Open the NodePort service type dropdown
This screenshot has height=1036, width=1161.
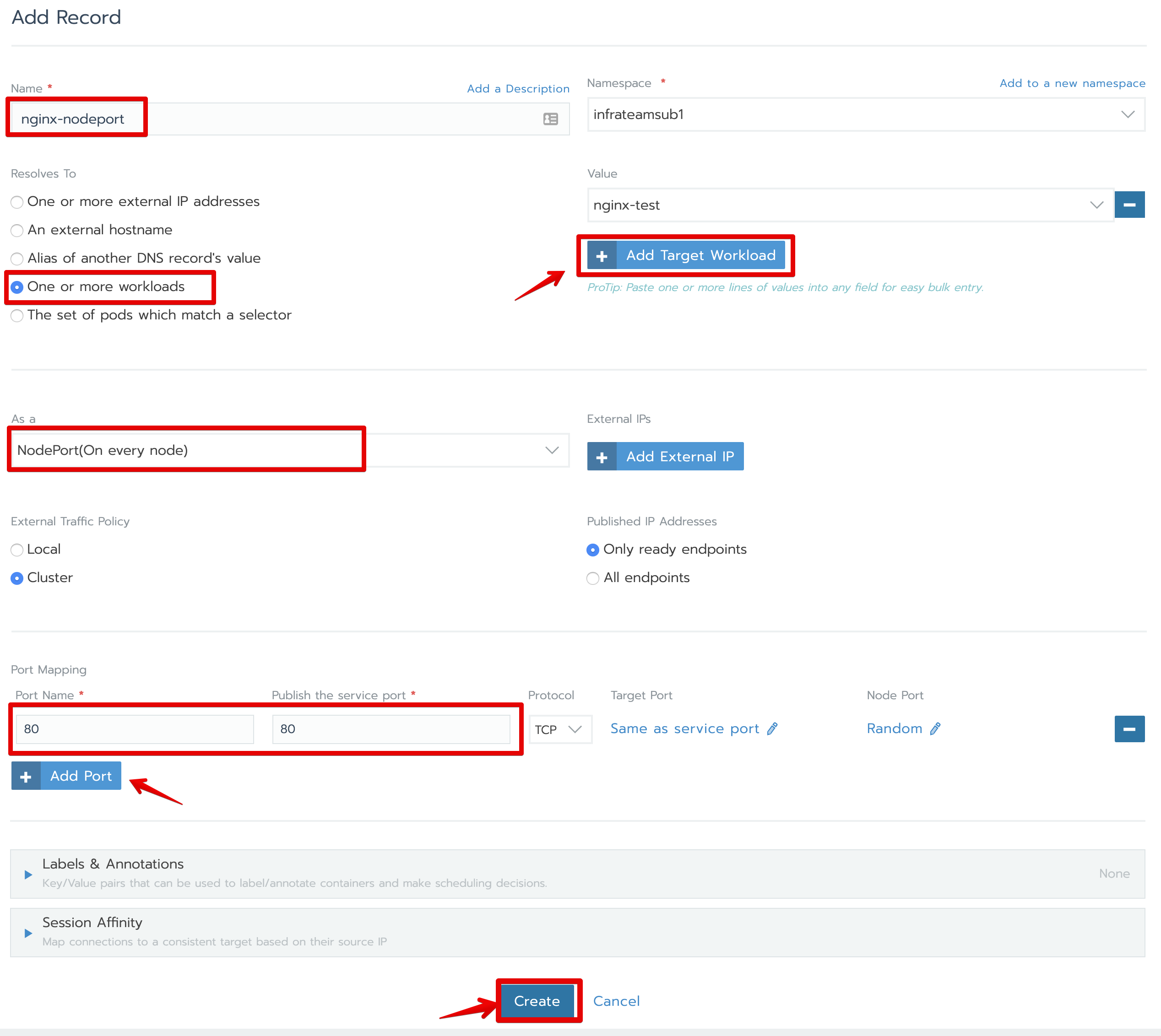click(289, 451)
